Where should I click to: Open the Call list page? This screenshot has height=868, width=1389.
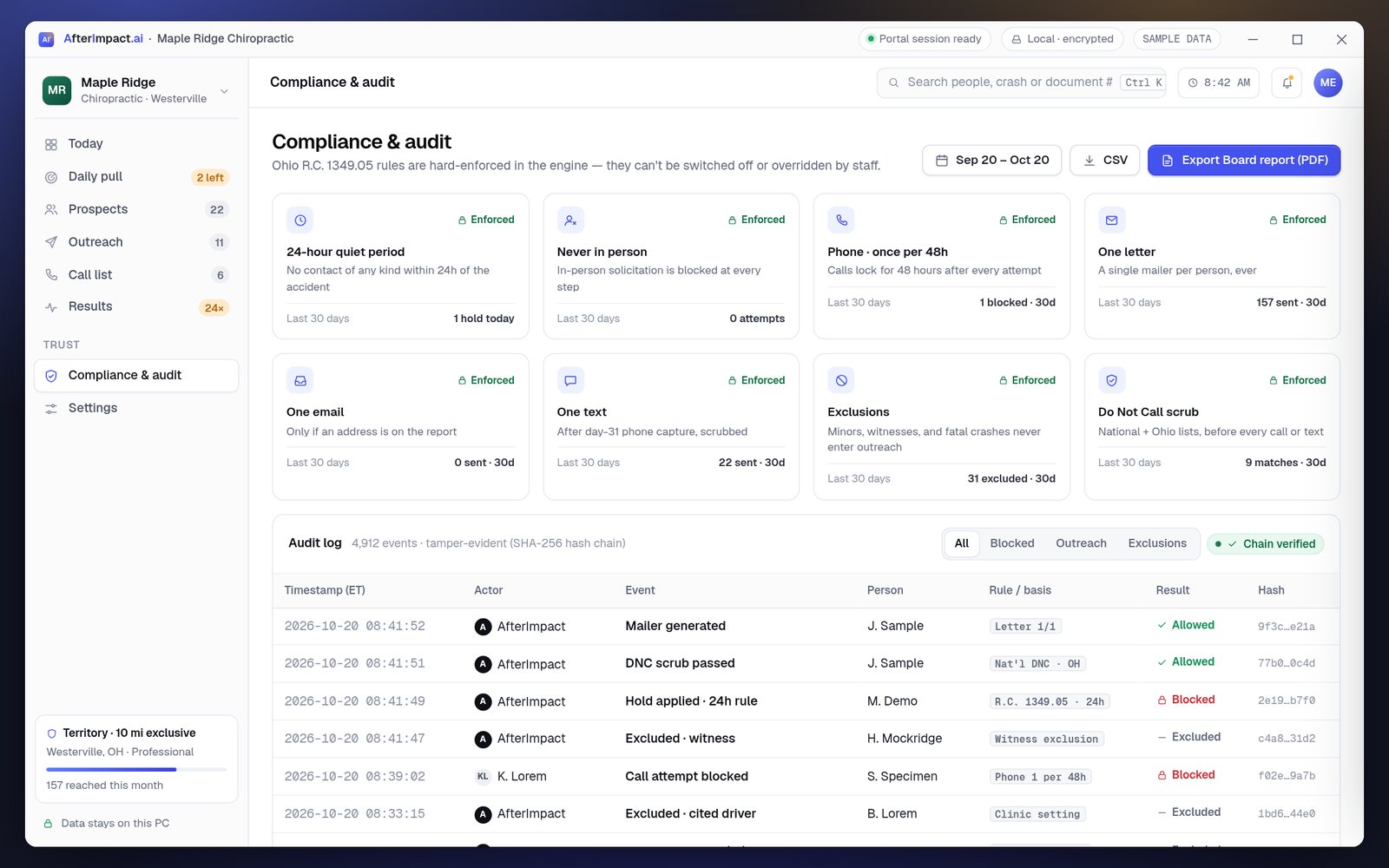(136, 275)
